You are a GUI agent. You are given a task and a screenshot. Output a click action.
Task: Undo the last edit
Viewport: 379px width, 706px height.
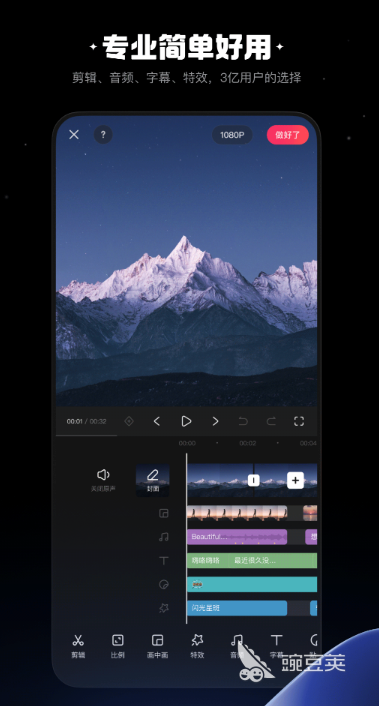[243, 421]
